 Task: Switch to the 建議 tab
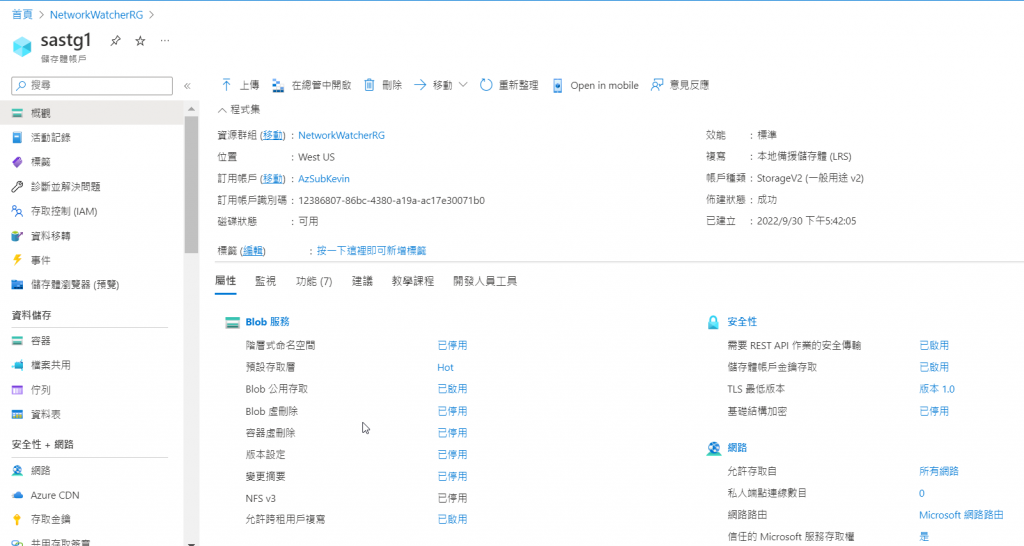(x=362, y=281)
